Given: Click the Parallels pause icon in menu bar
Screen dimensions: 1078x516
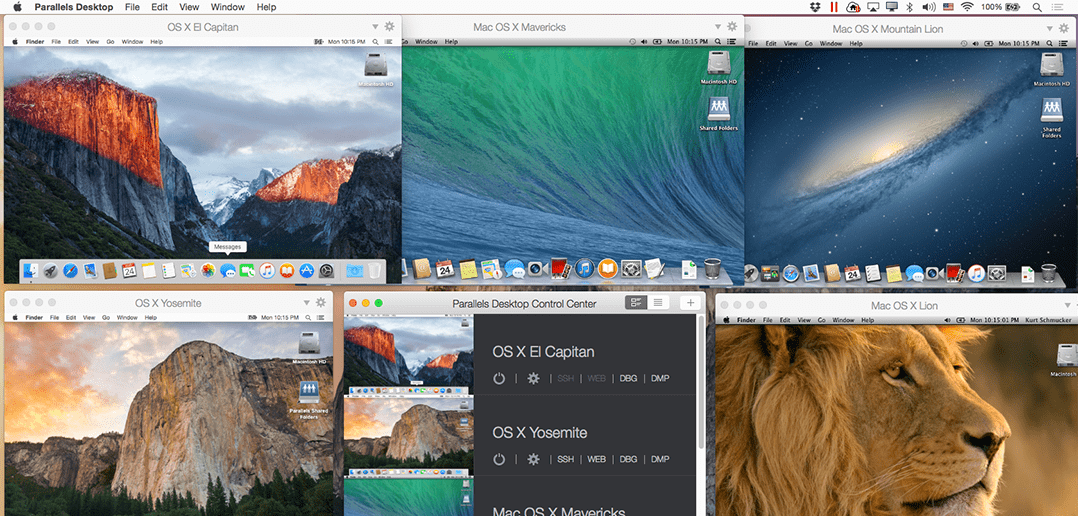Looking at the screenshot, I should [x=835, y=7].
